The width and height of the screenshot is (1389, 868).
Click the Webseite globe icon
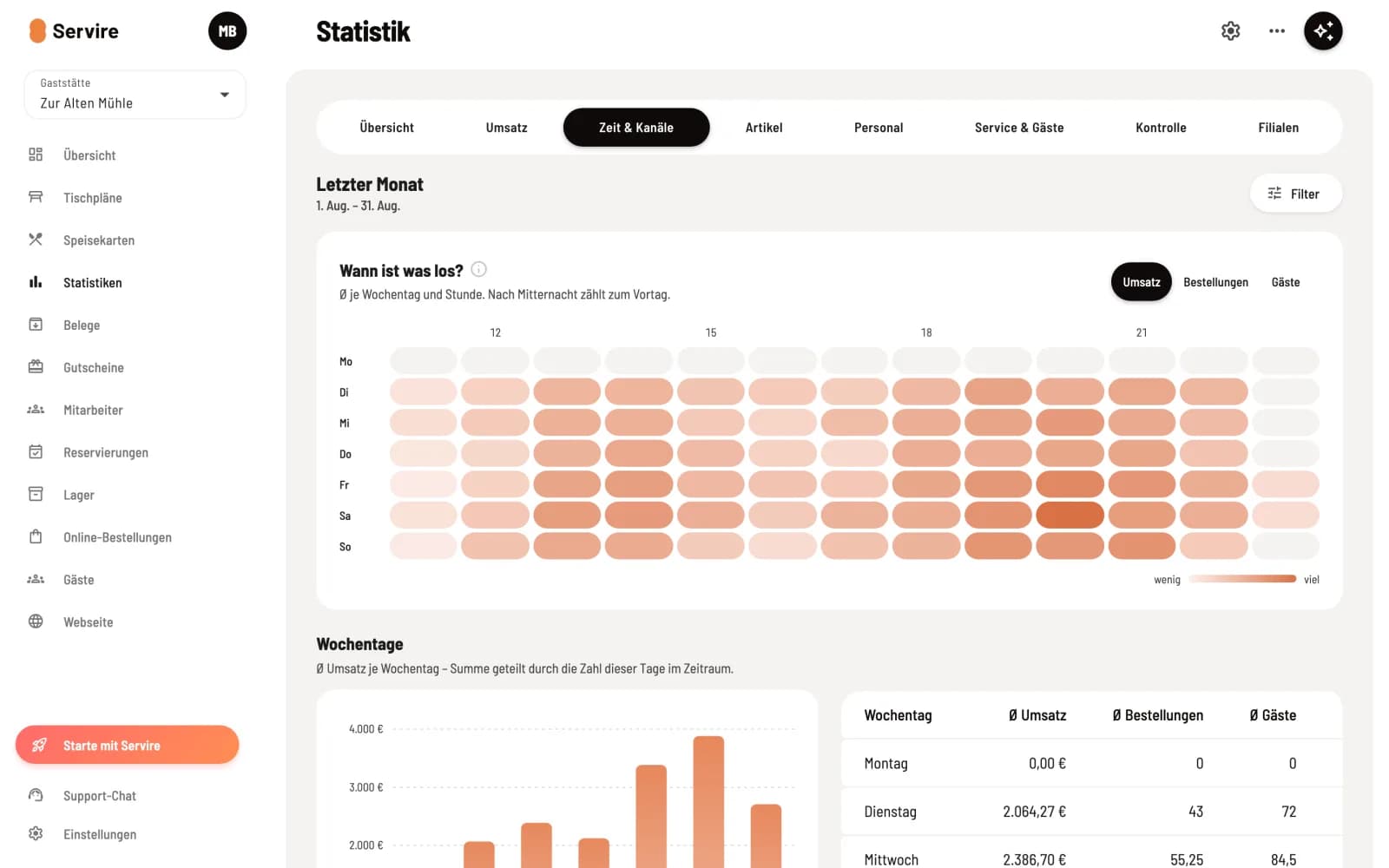(x=36, y=621)
